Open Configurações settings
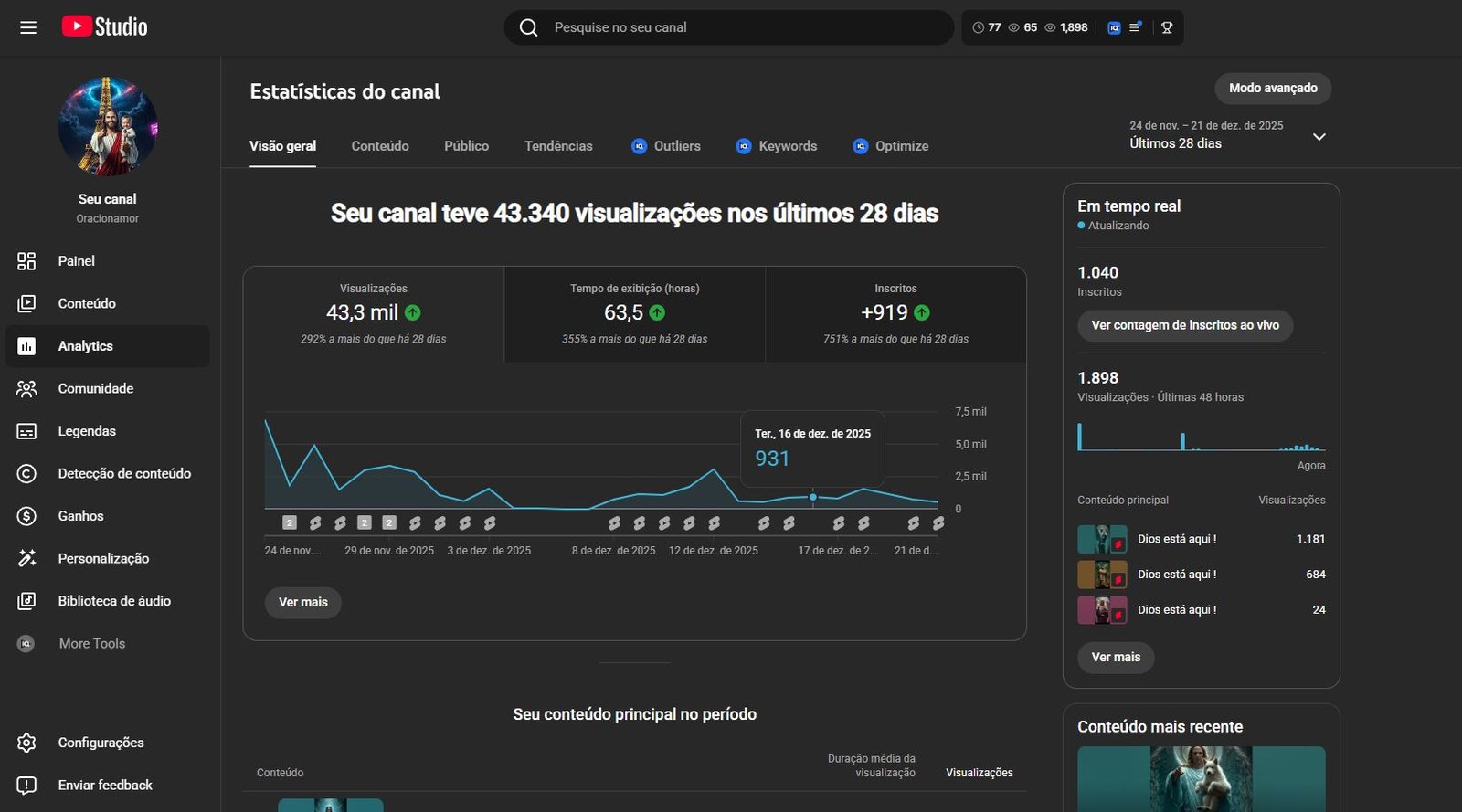Viewport: 1462px width, 812px height. coord(101,743)
